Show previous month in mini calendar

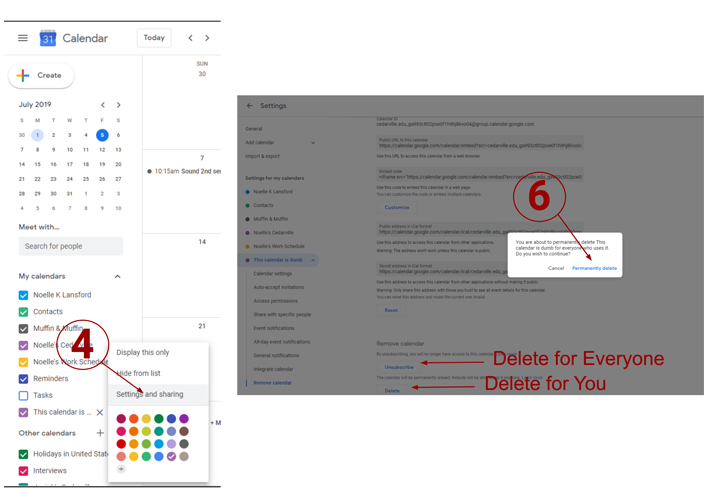[102, 105]
